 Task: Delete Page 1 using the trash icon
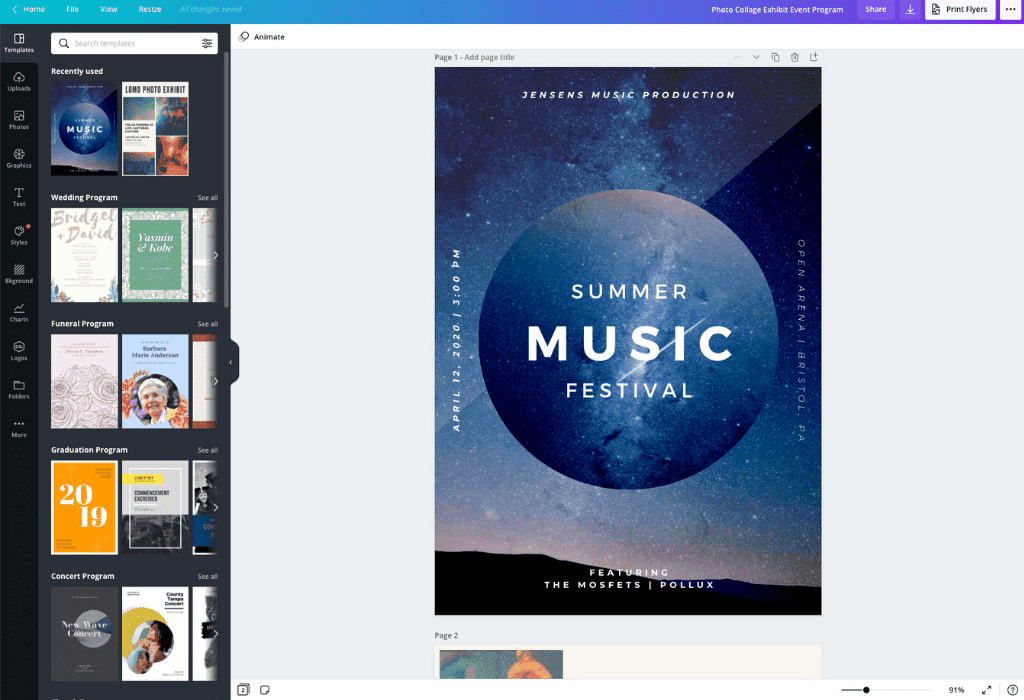point(795,57)
